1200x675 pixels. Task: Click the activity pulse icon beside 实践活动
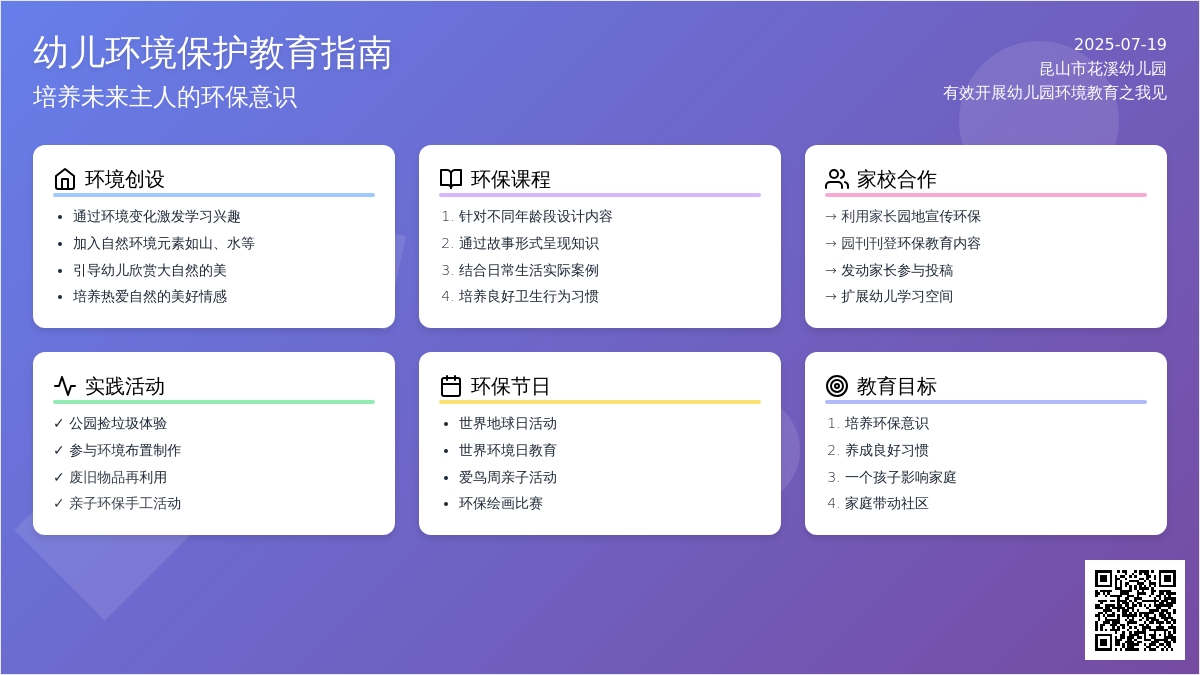tap(65, 386)
